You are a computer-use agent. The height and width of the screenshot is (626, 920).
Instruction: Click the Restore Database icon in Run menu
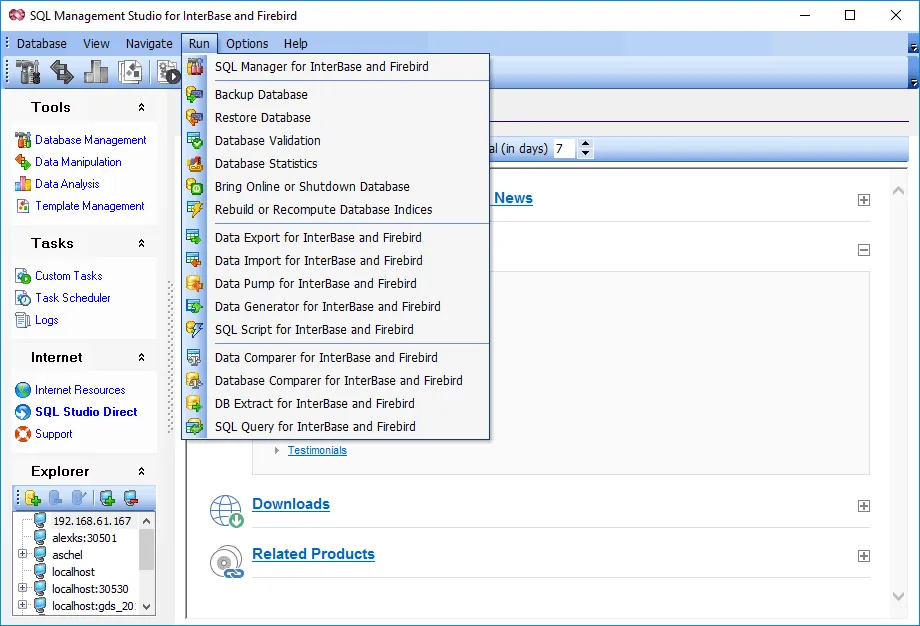point(194,117)
